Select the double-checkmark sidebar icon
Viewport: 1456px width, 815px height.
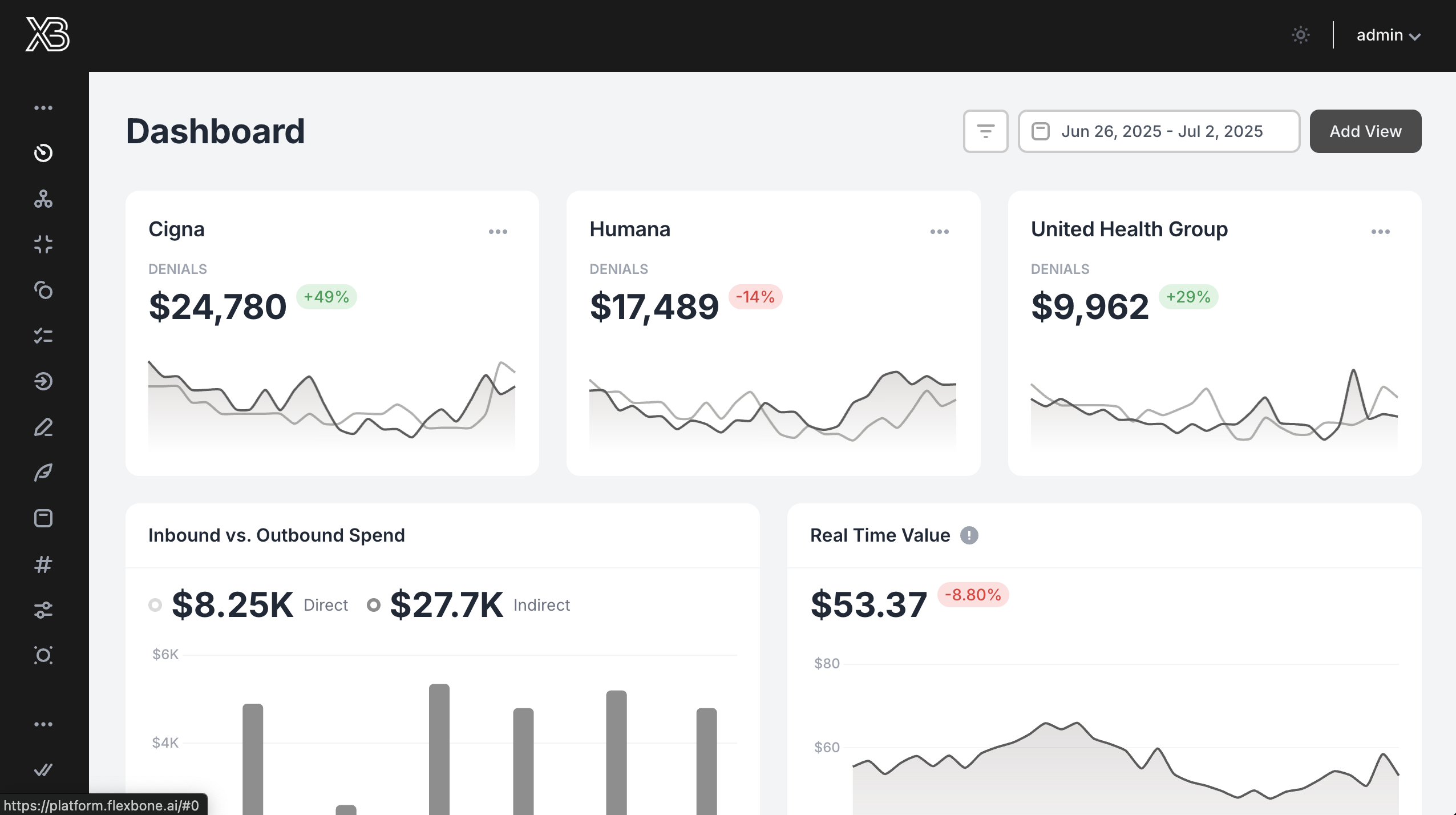pyautogui.click(x=43, y=770)
